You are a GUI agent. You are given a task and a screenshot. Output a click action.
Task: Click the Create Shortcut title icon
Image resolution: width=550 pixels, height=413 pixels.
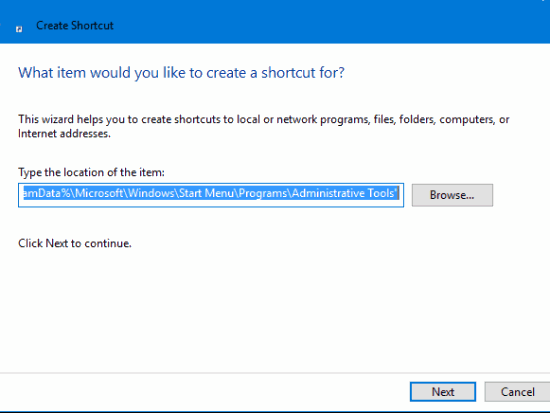(x=19, y=29)
